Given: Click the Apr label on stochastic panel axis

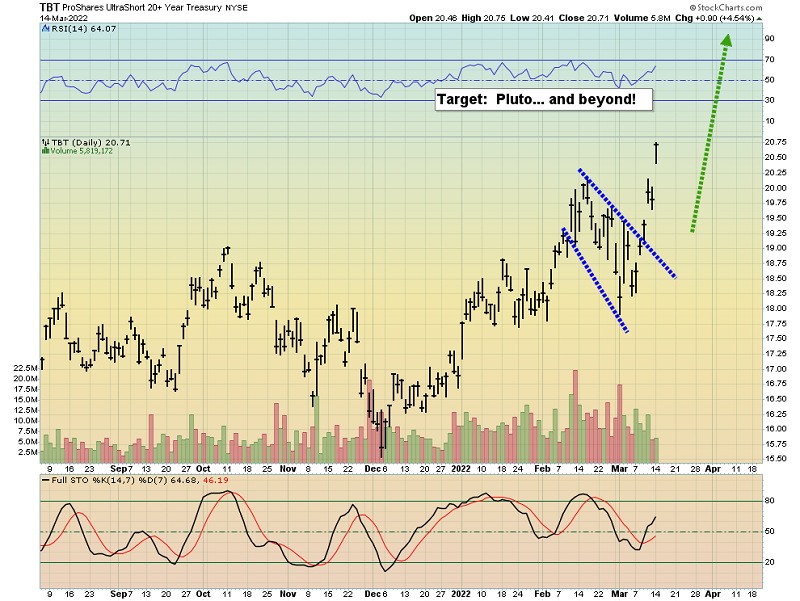Looking at the screenshot, I should tap(713, 594).
